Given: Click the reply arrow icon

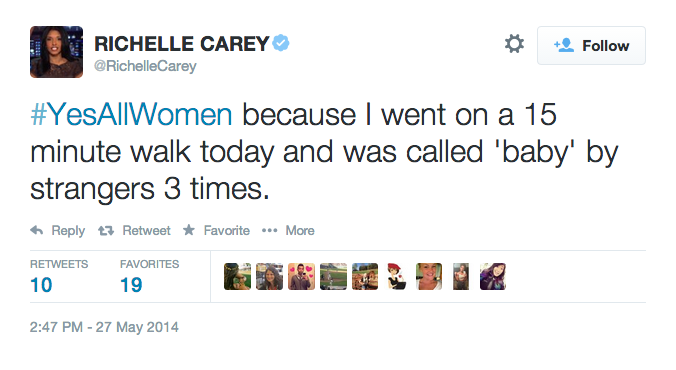Looking at the screenshot, I should [x=37, y=230].
